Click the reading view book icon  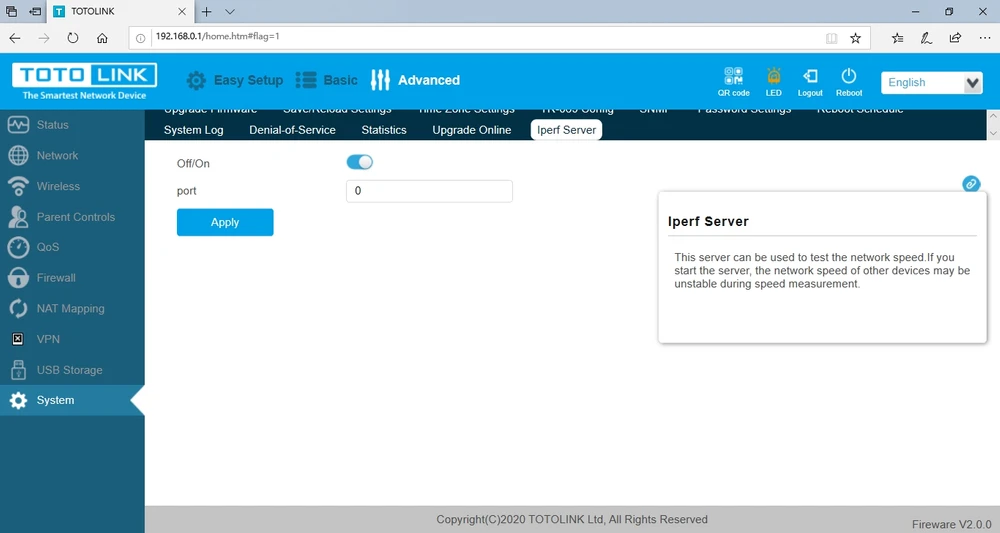[x=831, y=38]
